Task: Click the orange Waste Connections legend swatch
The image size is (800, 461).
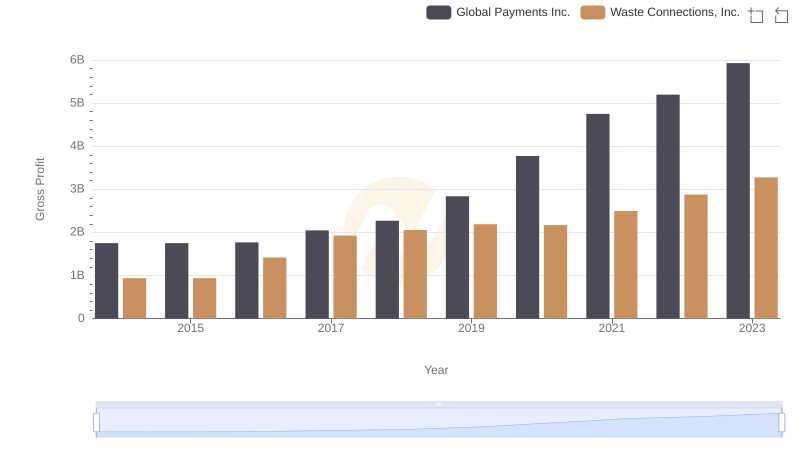Action: (x=593, y=12)
